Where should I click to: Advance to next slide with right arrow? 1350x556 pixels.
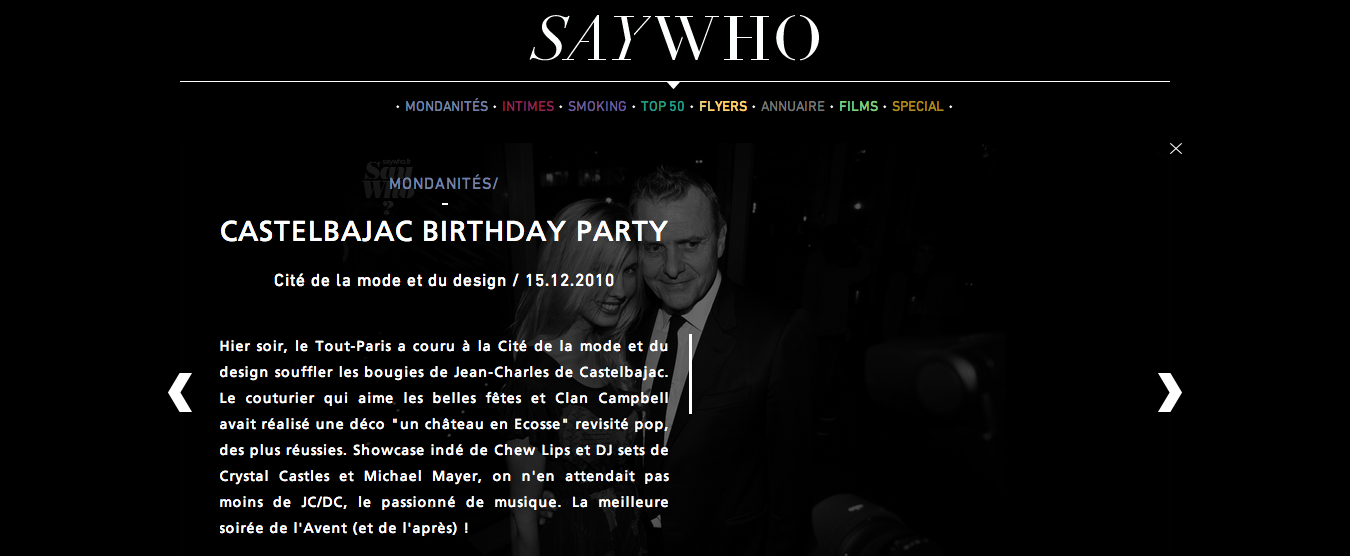1169,392
